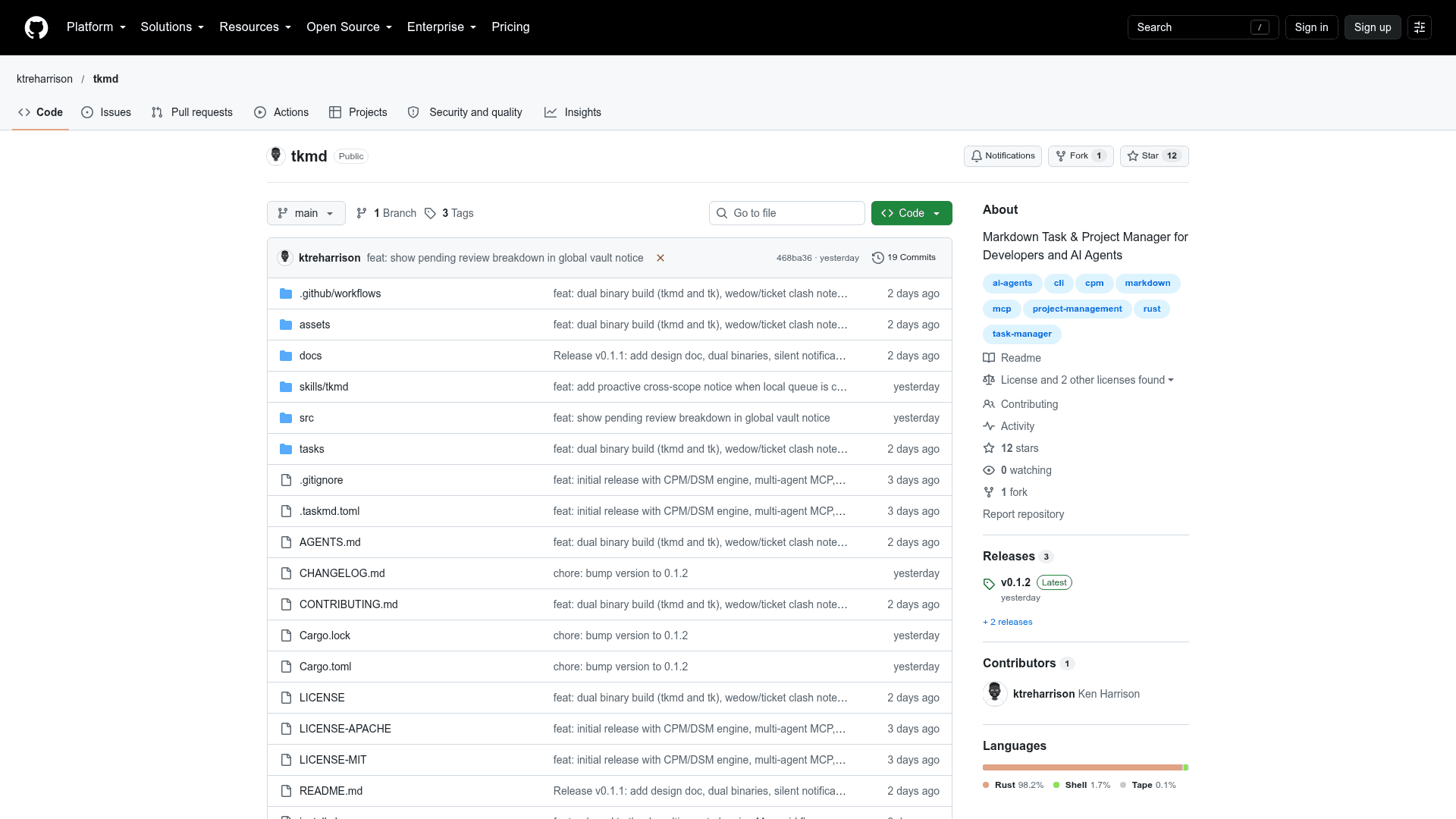Click the folder icon beside assets
1456x819 pixels.
286,325
